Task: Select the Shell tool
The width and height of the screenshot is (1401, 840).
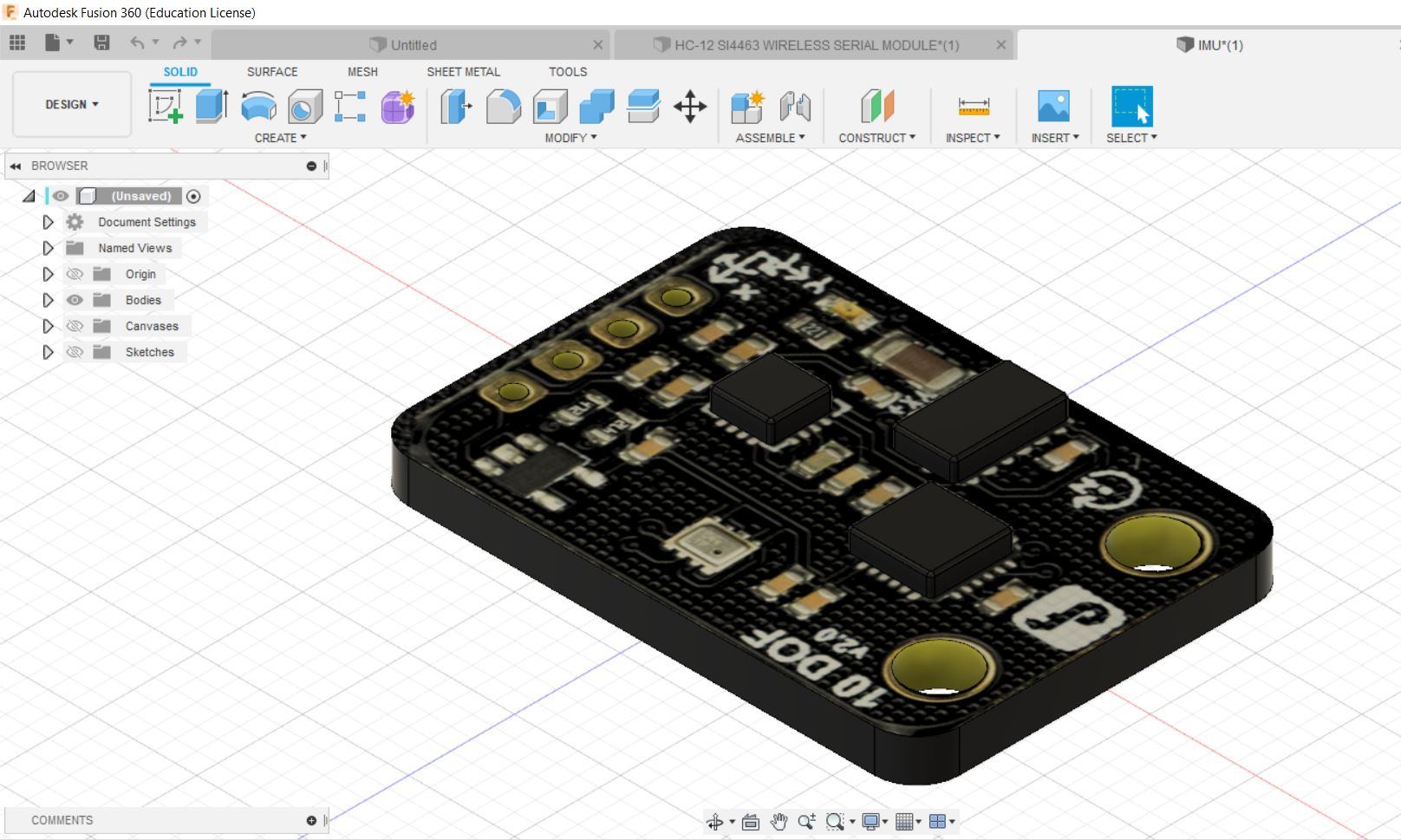Action: (551, 107)
